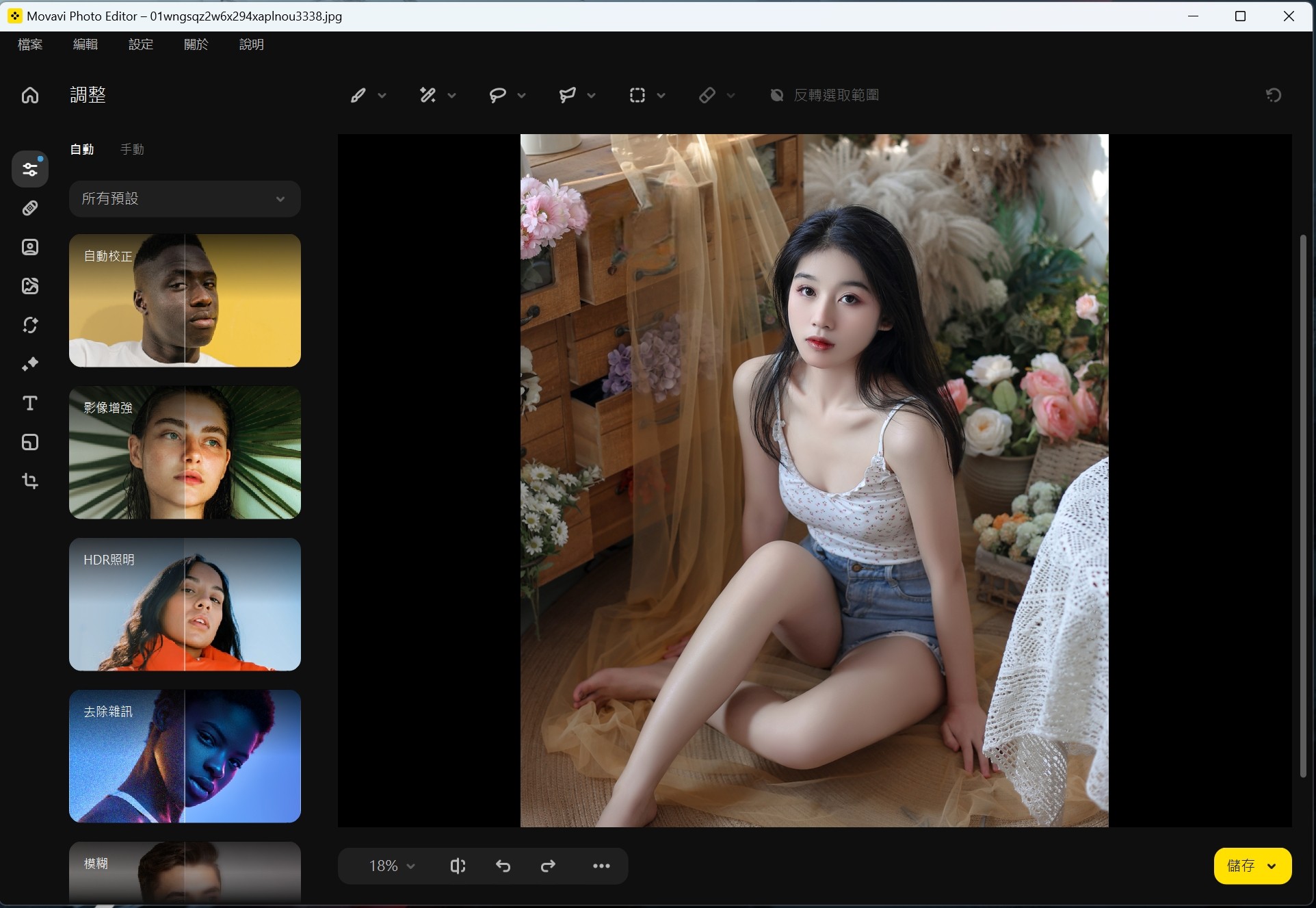Click the yellow 儲存 save button

[x=1241, y=866]
